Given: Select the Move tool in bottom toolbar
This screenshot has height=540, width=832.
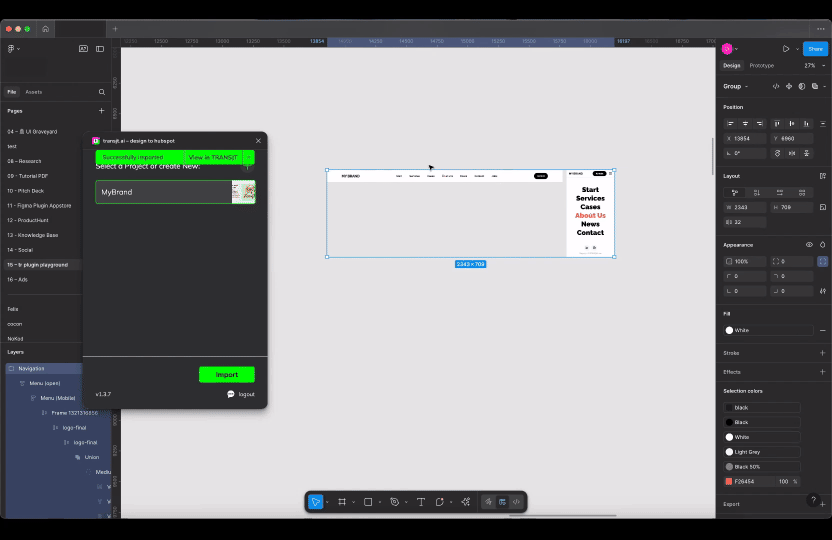Looking at the screenshot, I should [316, 502].
